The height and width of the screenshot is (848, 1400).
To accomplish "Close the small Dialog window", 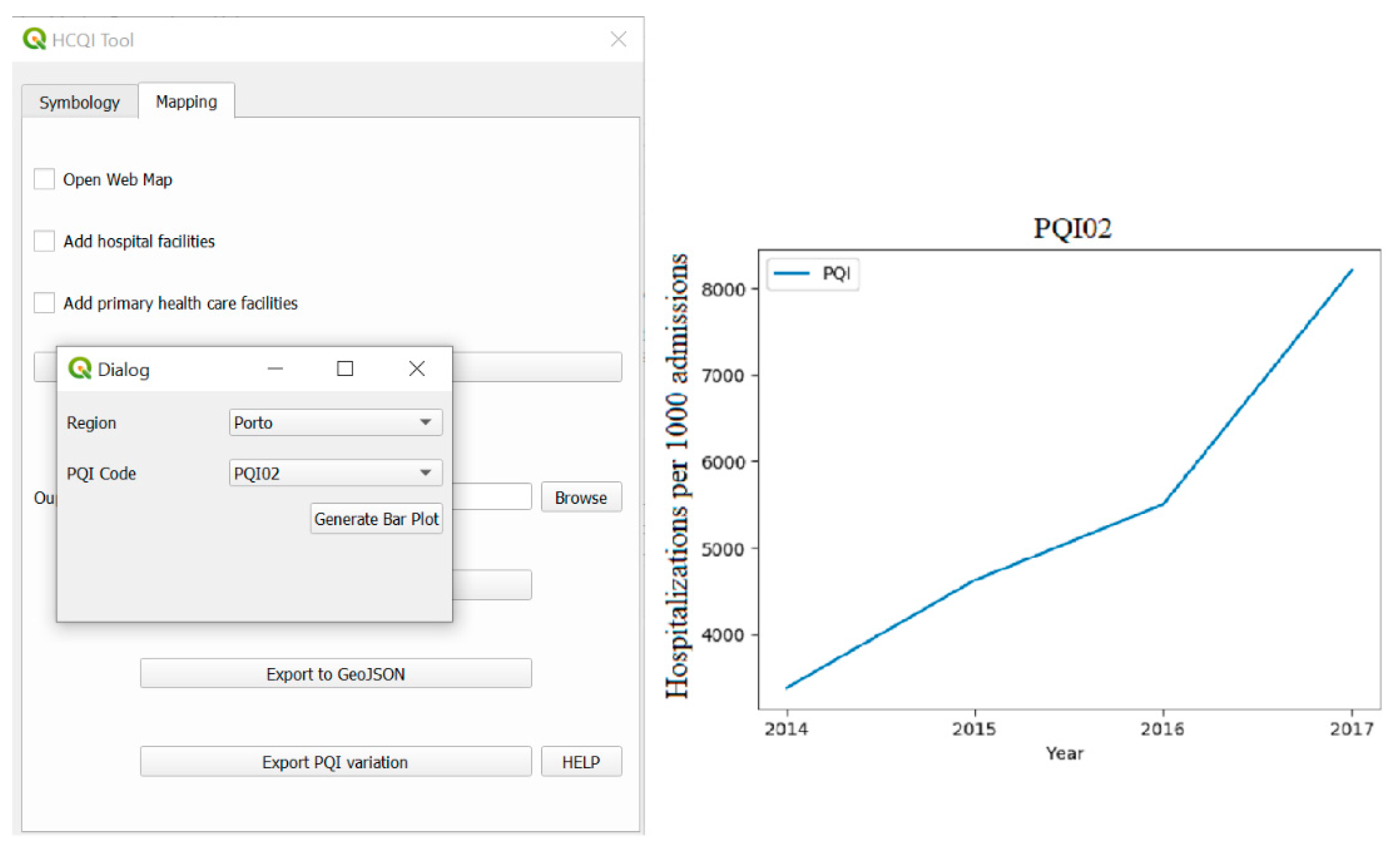I will [416, 369].
